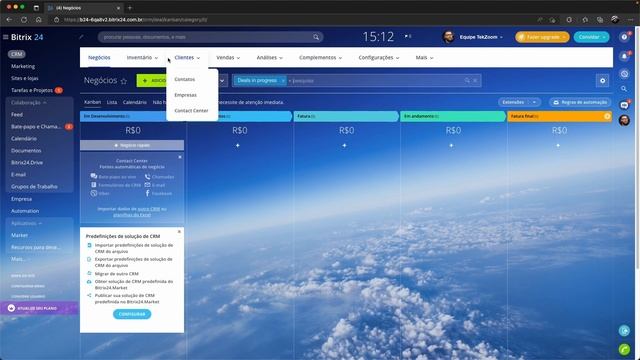640x360 pixels.
Task: Click the search magnifier in top search bar
Action: 316,37
